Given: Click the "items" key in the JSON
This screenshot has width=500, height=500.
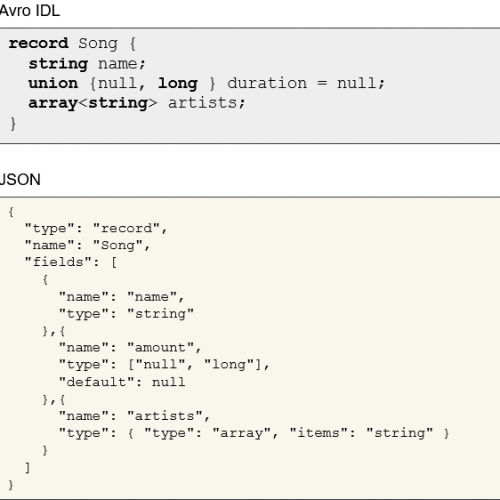Looking at the screenshot, I should [x=318, y=433].
